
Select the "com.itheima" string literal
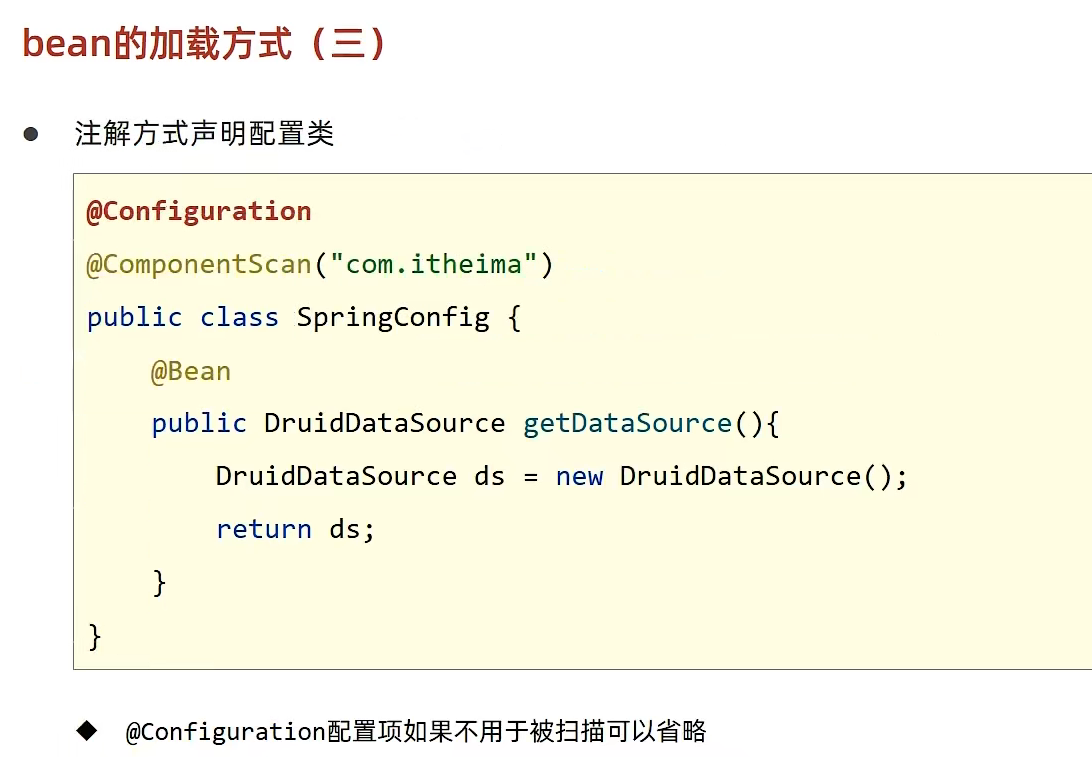click(433, 264)
